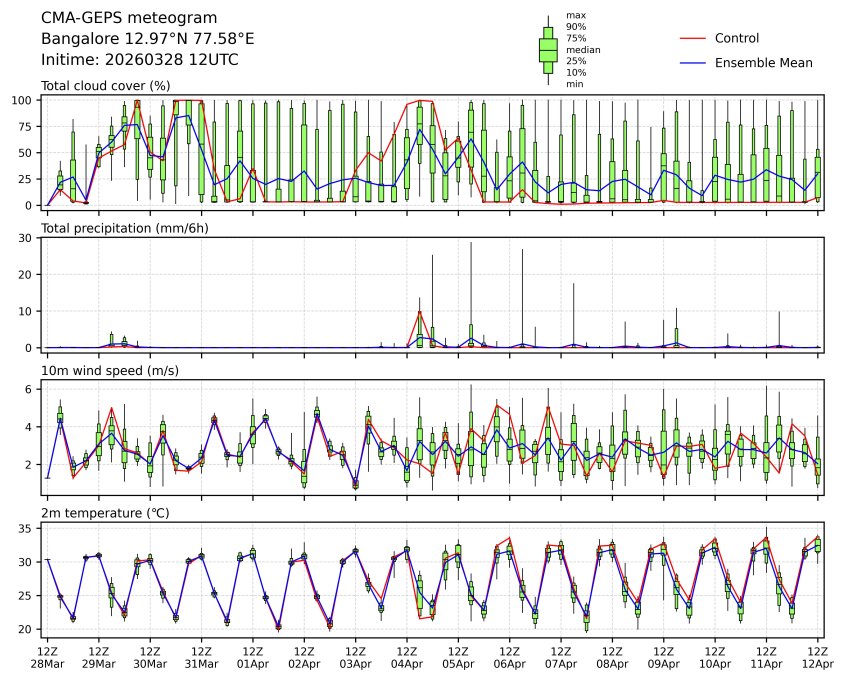This screenshot has height=681, width=845.
Task: Click the Total cloud cover panel title
Action: [x=106, y=86]
